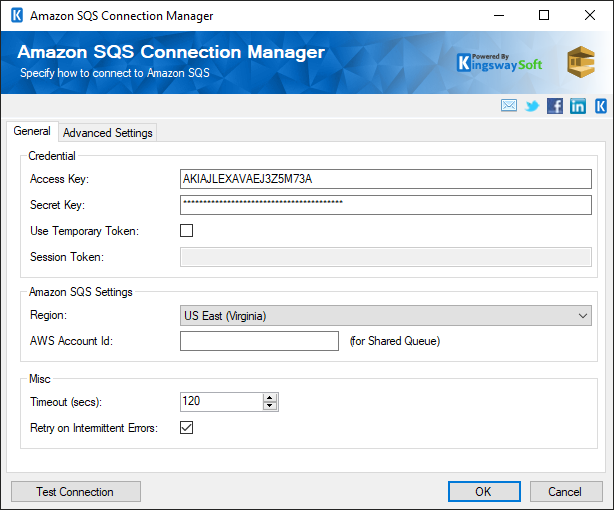Open the Region dropdown
The width and height of the screenshot is (614, 510).
coord(386,316)
